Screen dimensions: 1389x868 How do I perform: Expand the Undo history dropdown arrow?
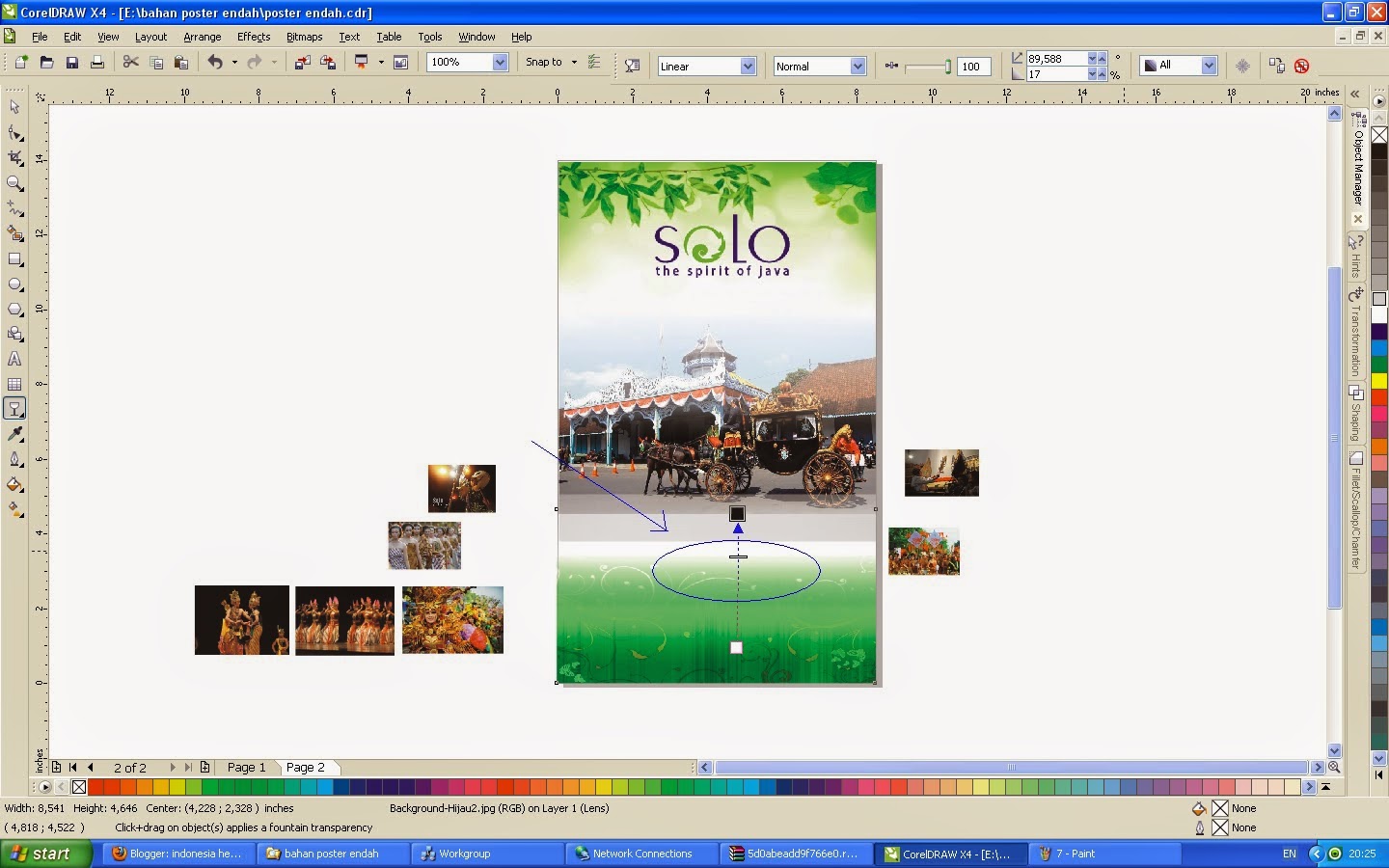234,63
